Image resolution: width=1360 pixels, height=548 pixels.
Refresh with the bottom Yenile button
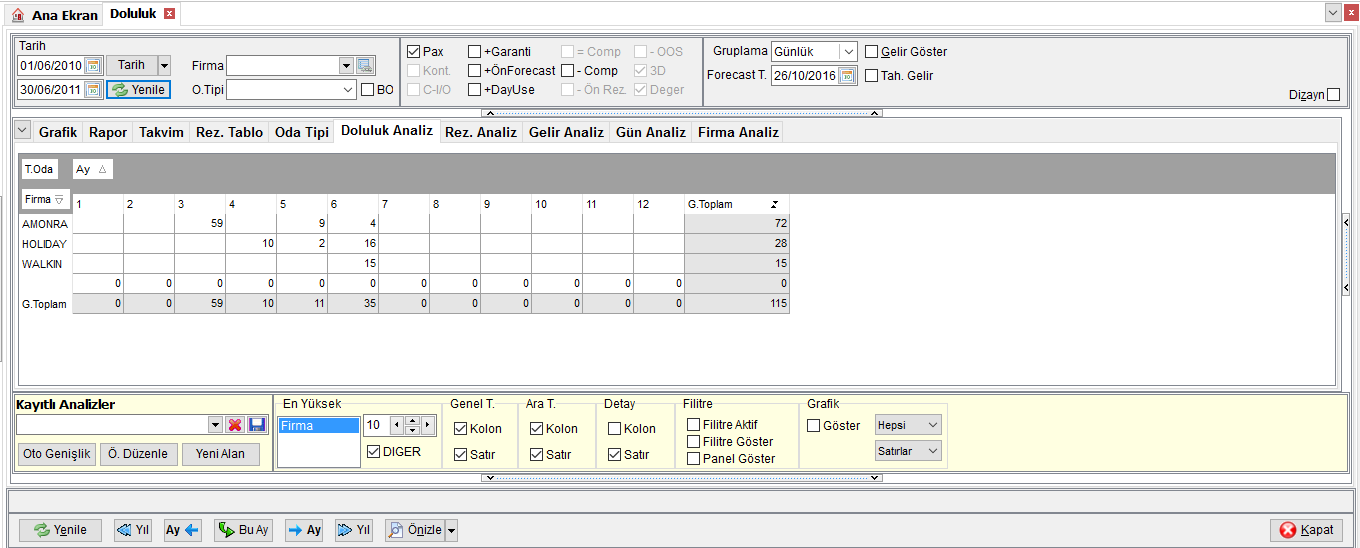click(x=61, y=530)
